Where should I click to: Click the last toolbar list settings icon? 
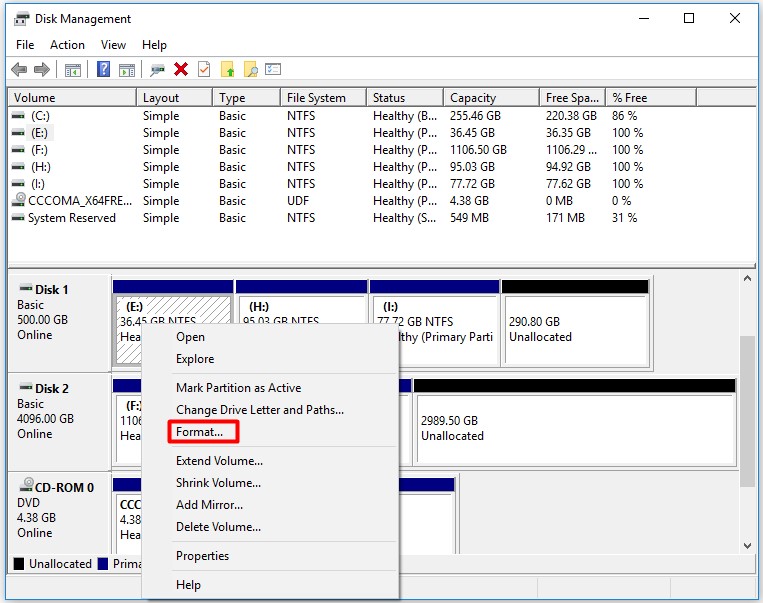pos(273,69)
